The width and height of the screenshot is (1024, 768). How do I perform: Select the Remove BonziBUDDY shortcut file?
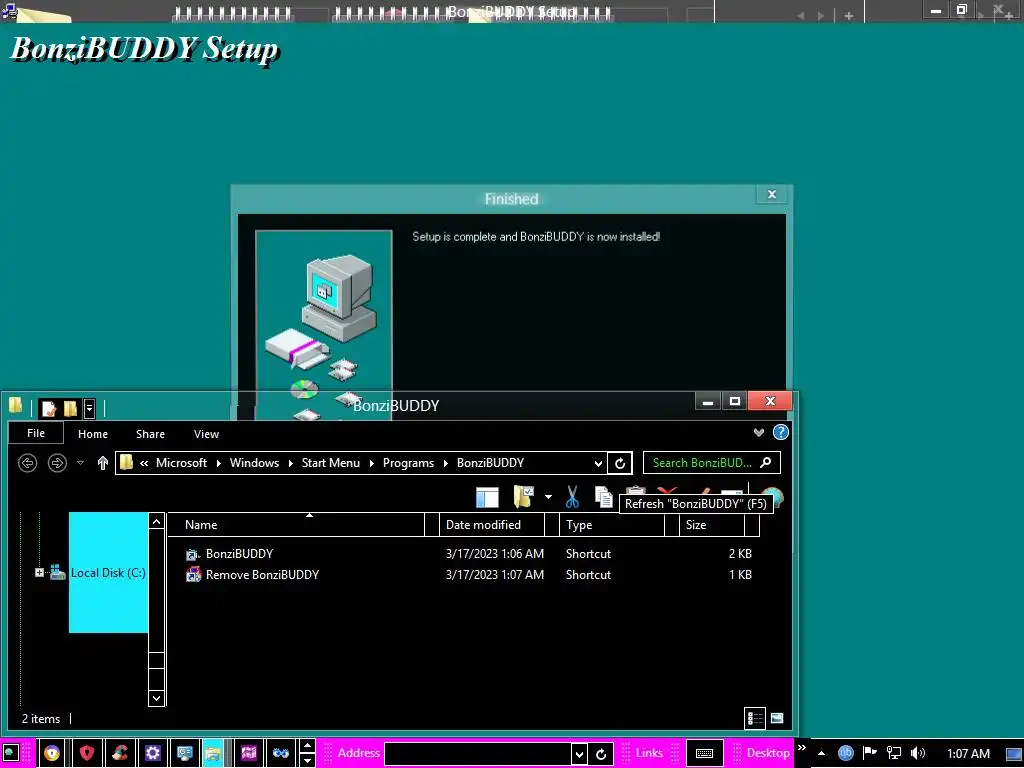262,575
